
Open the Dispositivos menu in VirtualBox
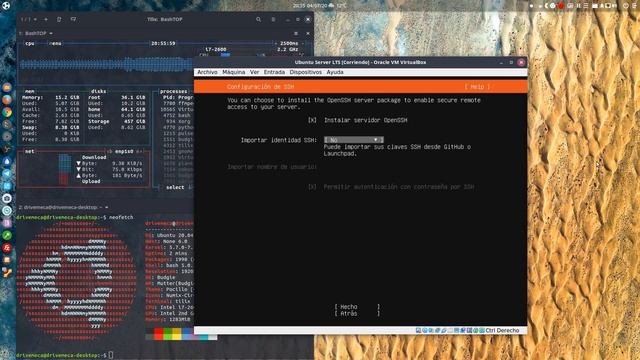(x=306, y=72)
